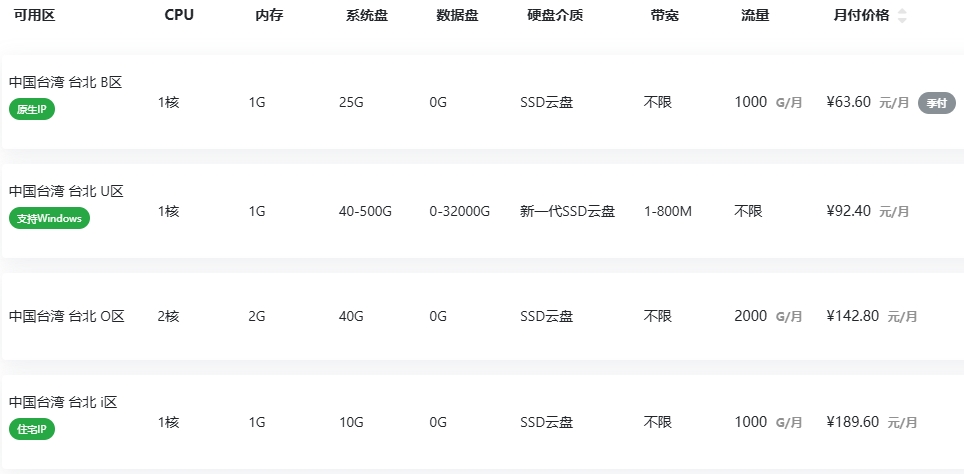This screenshot has height=474, width=964.
Task: Click the ¥92.40 price
Action: 848,211
